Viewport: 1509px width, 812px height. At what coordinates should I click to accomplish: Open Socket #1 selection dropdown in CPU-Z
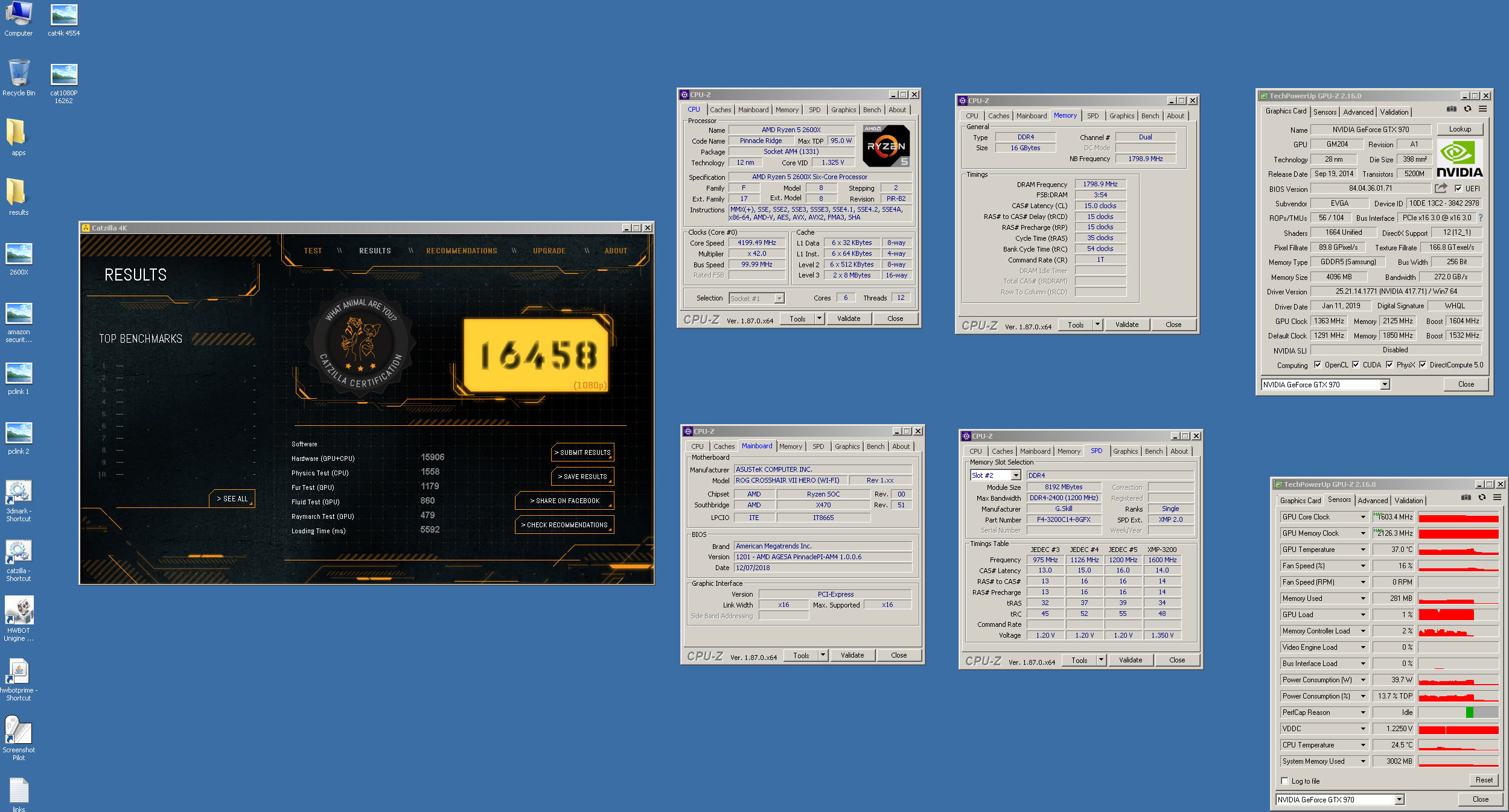(x=779, y=298)
